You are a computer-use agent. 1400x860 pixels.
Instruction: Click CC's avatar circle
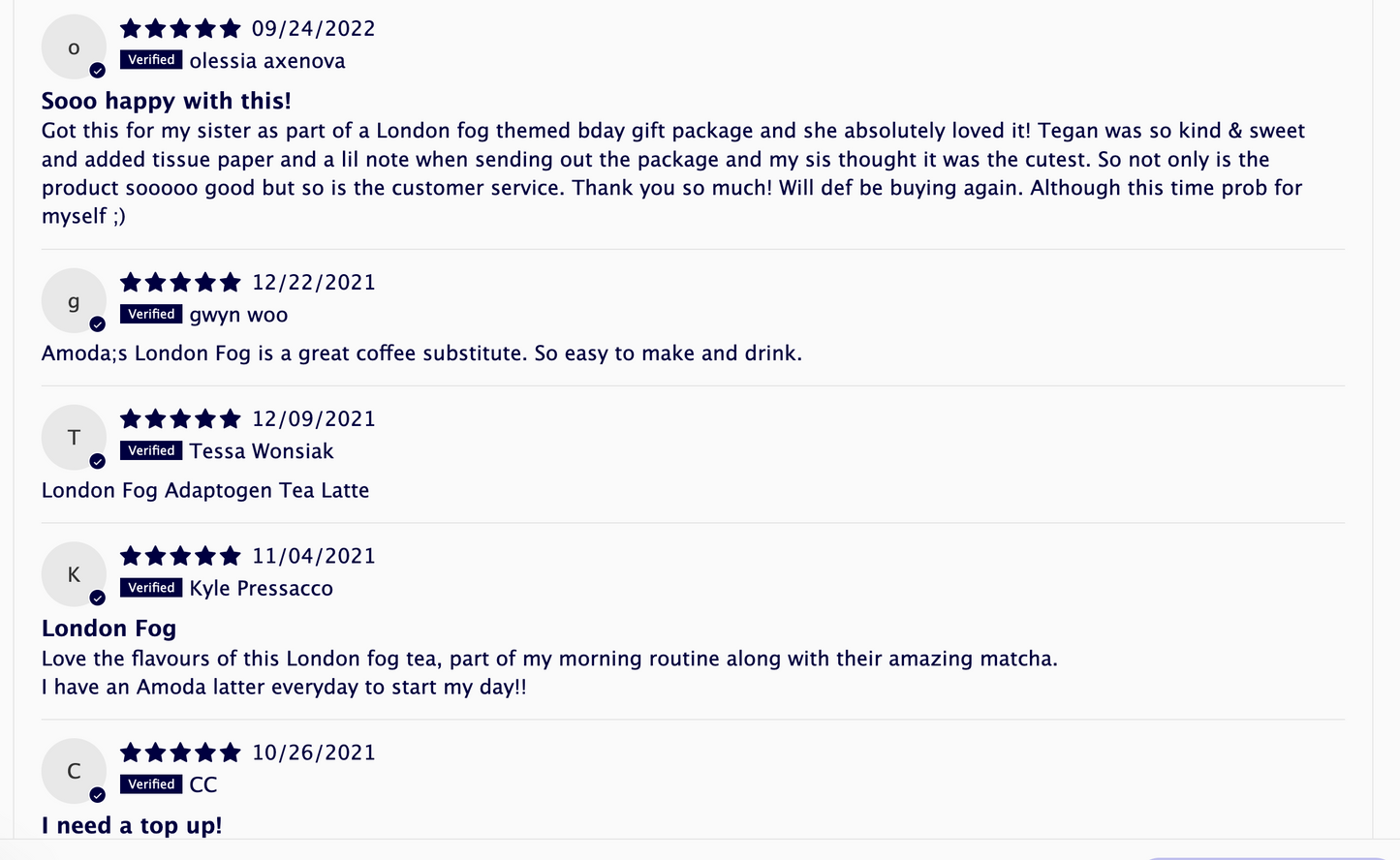74,771
